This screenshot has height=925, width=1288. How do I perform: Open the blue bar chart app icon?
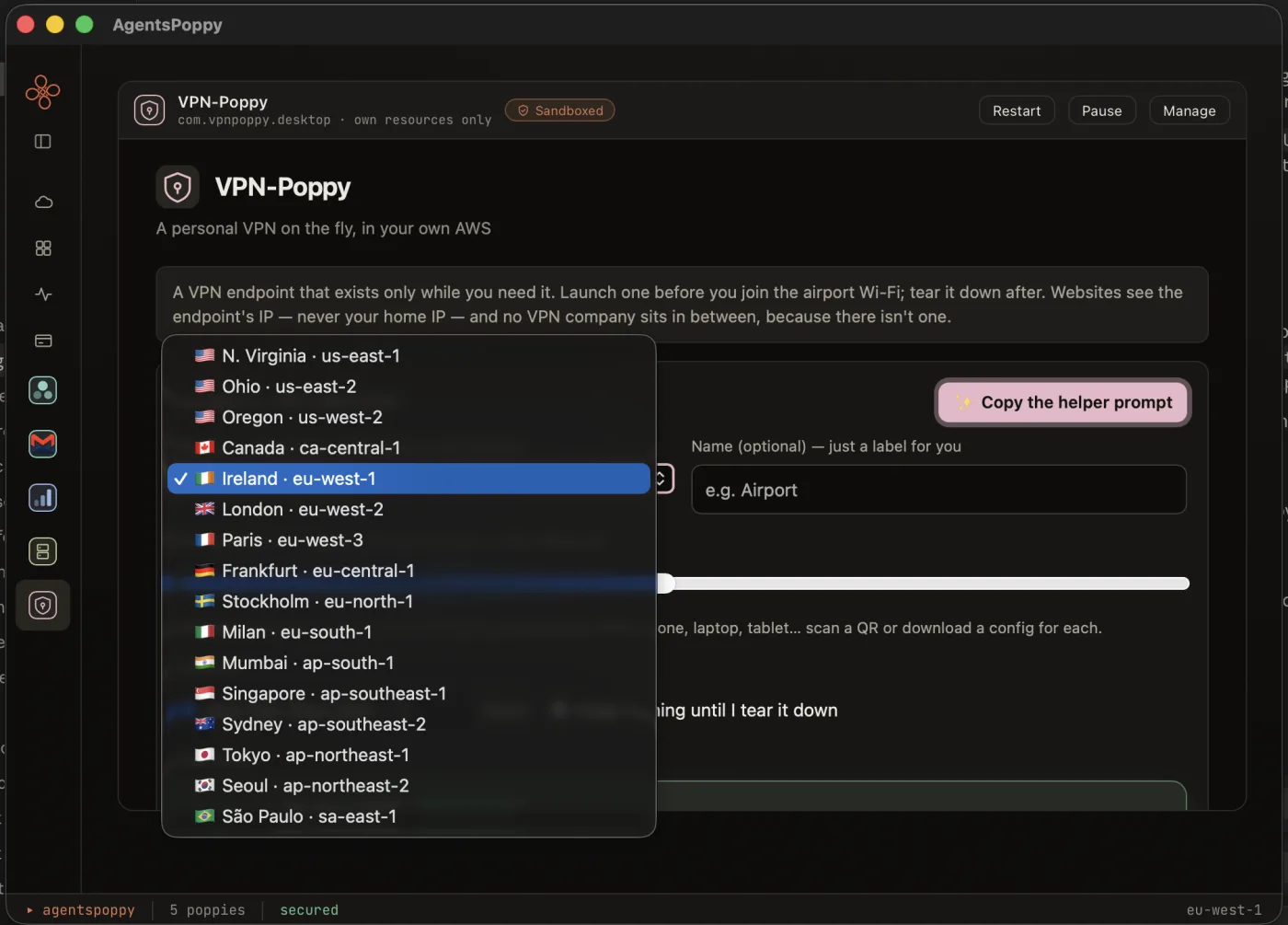42,498
